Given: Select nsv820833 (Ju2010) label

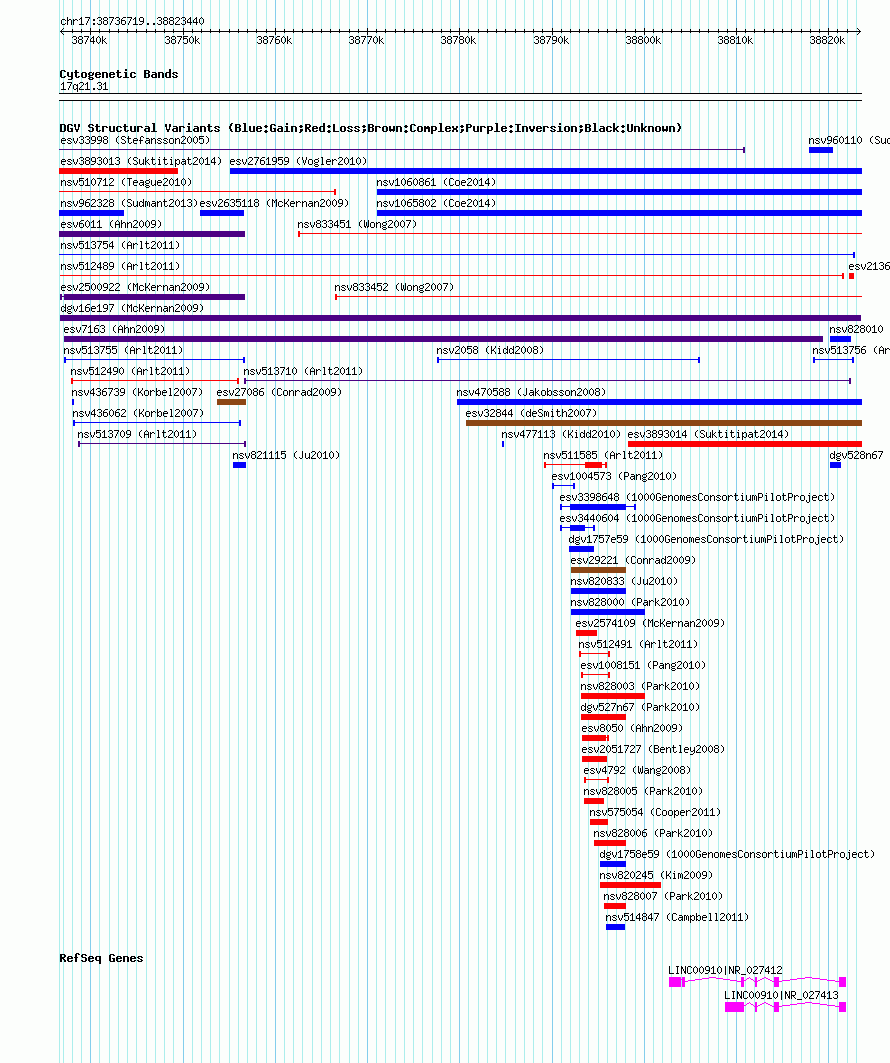Looking at the screenshot, I should coord(624,582).
